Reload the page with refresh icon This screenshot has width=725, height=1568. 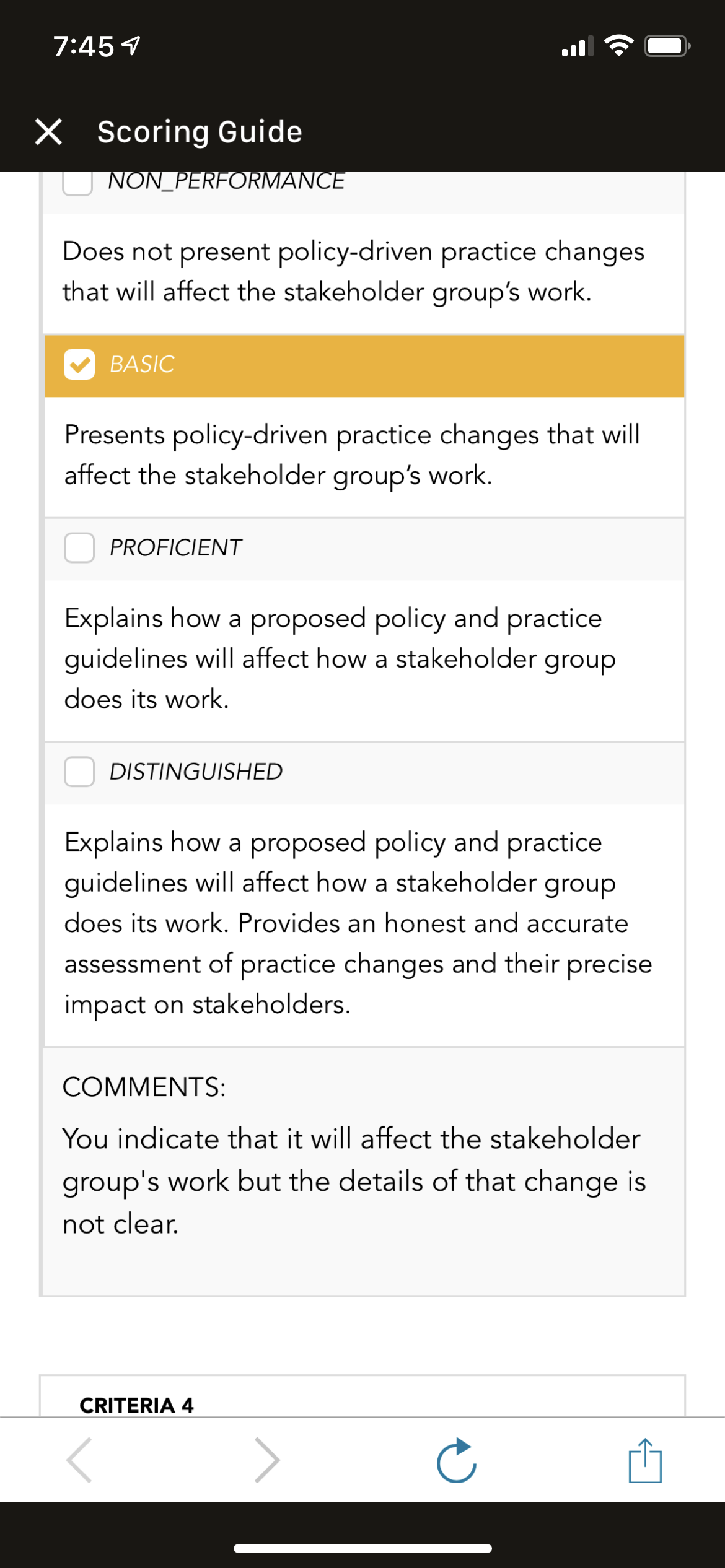[456, 1460]
